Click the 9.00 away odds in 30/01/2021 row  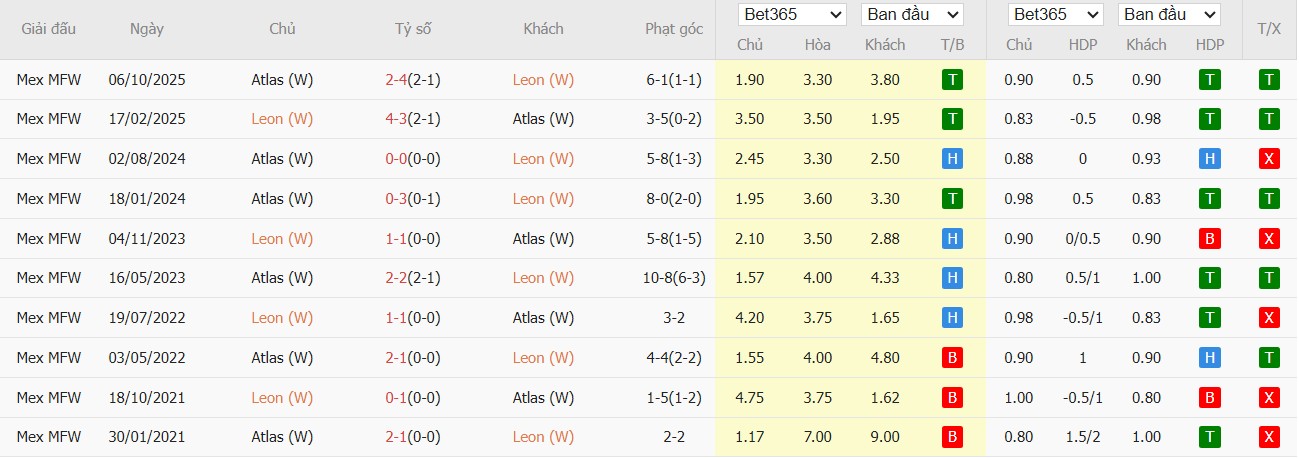click(884, 437)
